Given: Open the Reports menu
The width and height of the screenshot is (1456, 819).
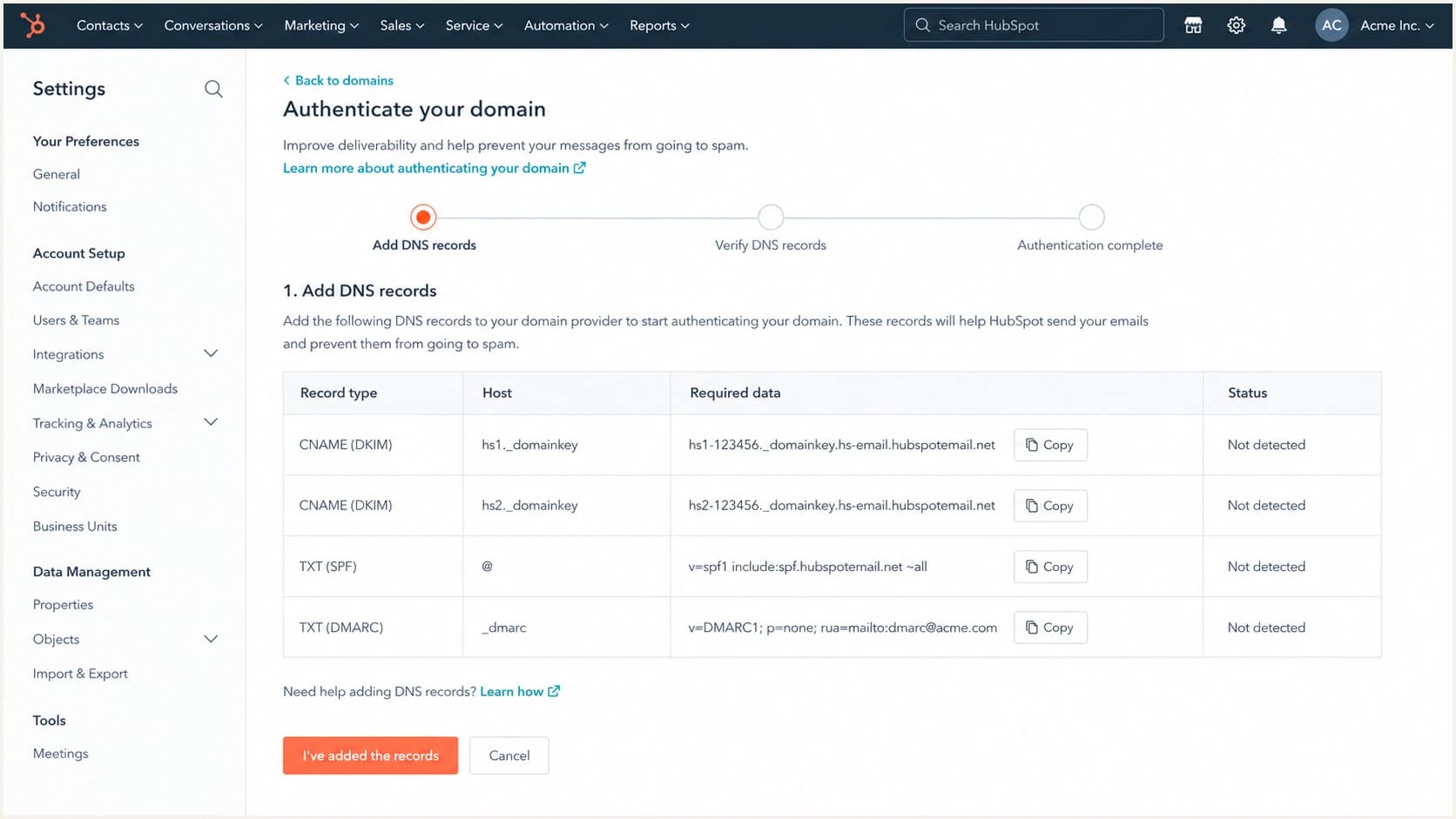Looking at the screenshot, I should pyautogui.click(x=659, y=25).
